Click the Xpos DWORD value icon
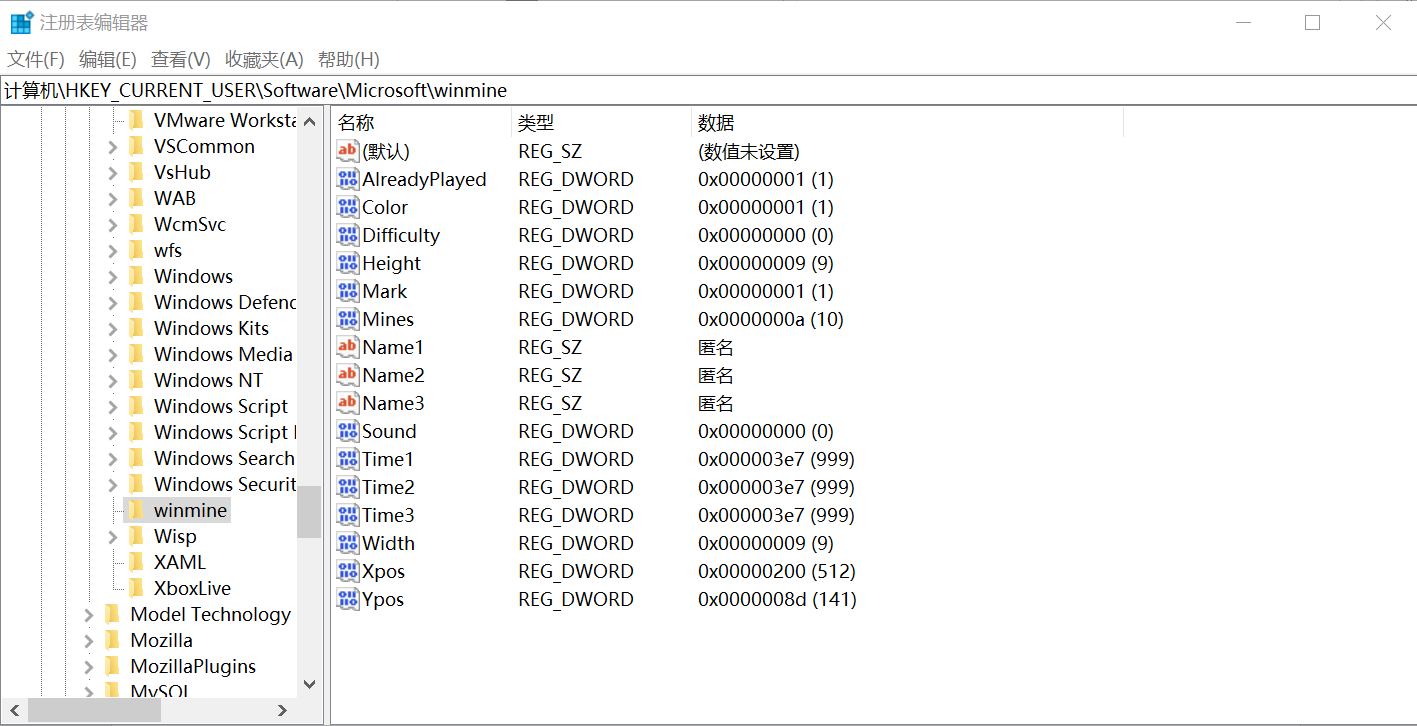 pos(348,571)
